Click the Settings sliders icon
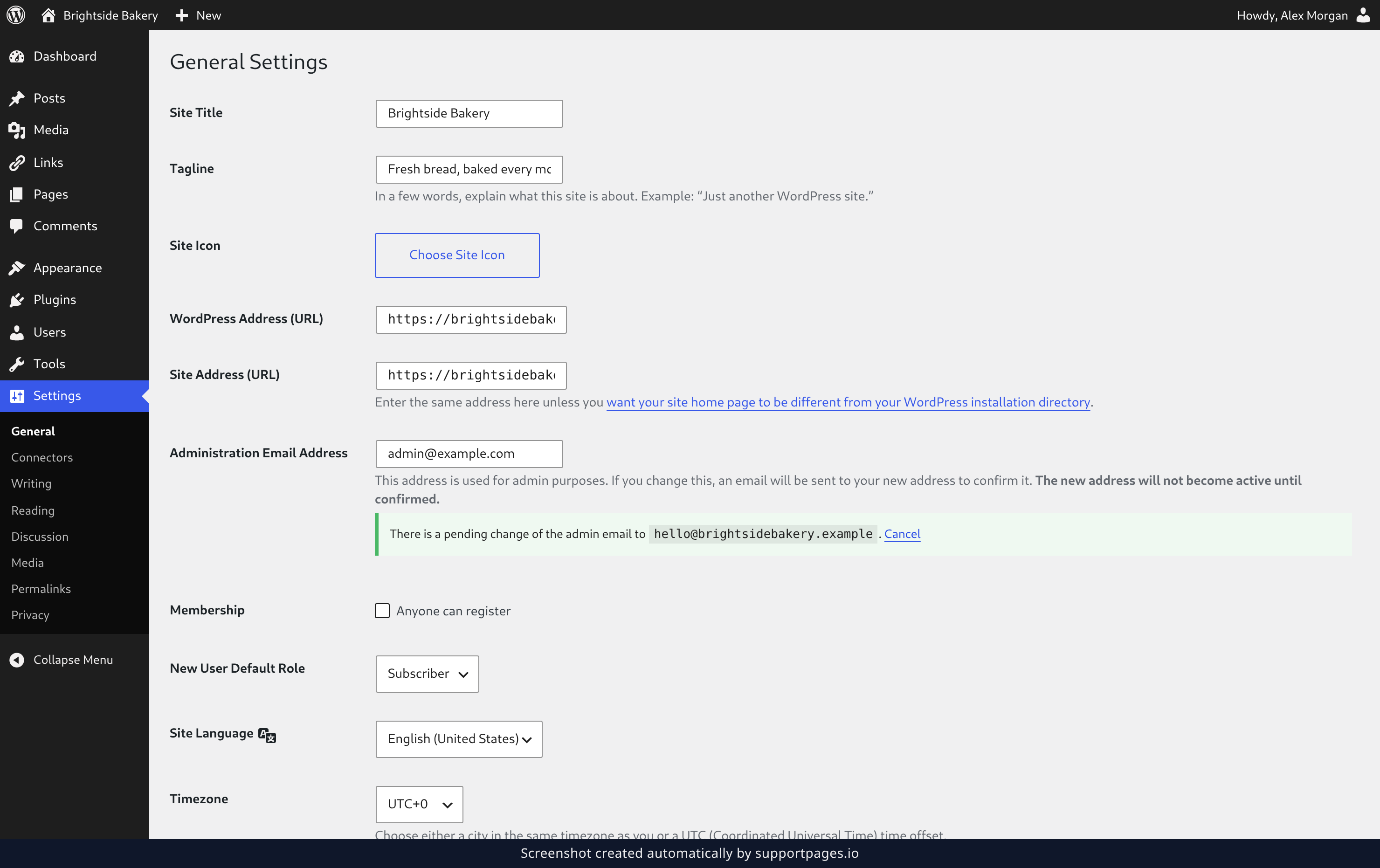Viewport: 1380px width, 868px height. tap(17, 396)
